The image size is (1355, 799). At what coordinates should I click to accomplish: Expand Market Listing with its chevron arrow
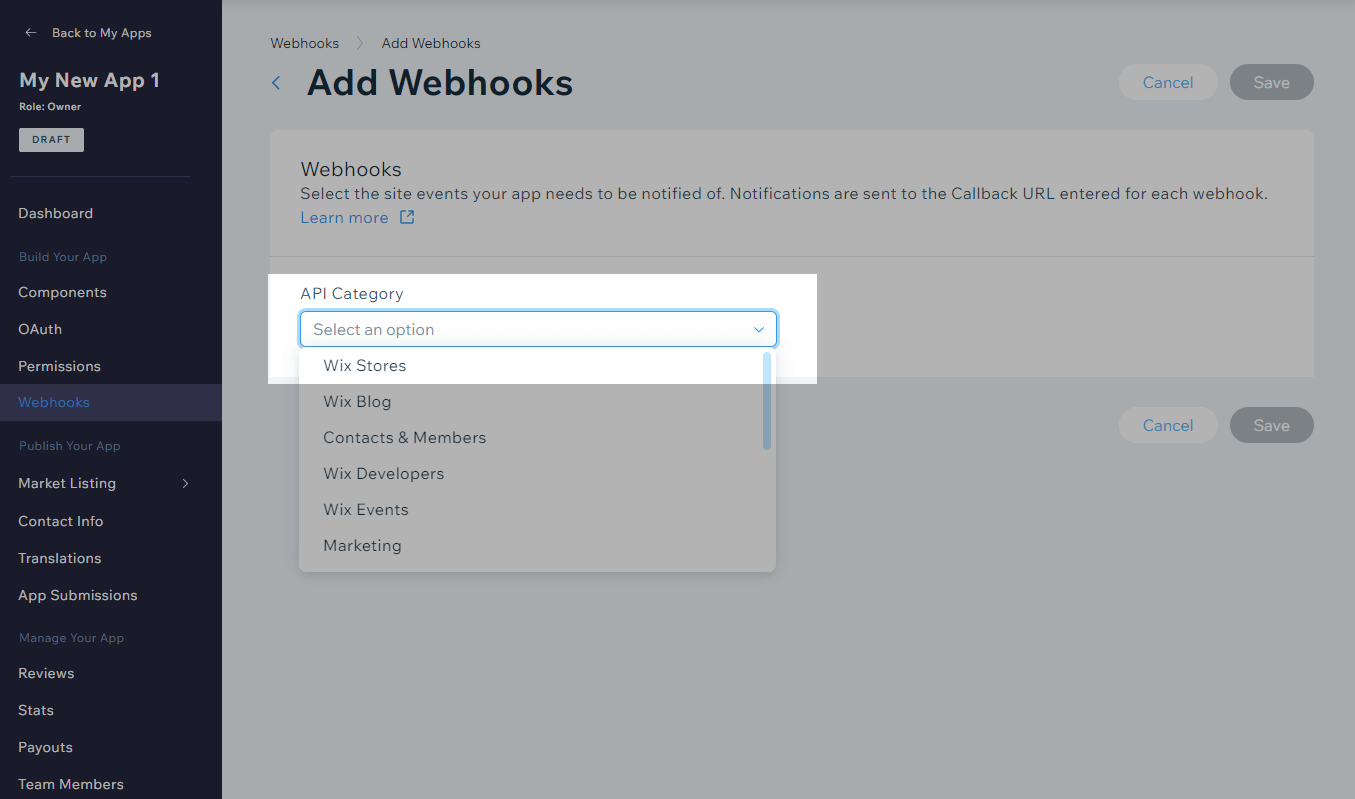coord(185,483)
